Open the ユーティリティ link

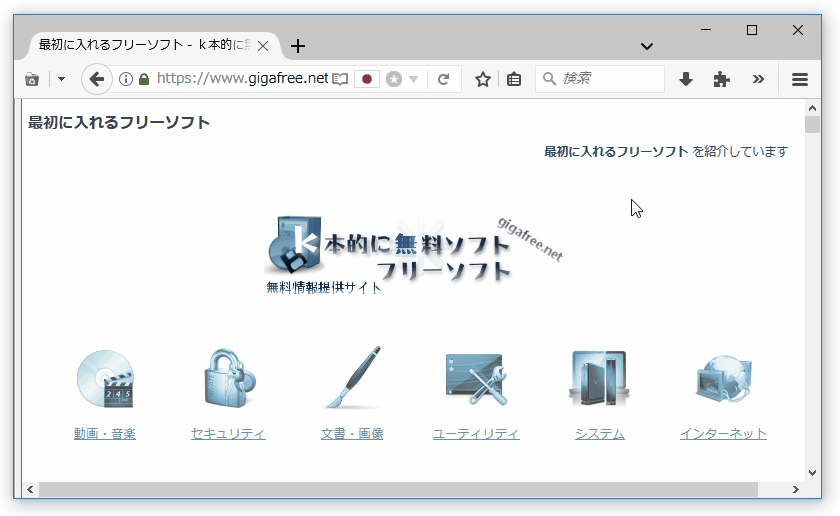click(476, 433)
